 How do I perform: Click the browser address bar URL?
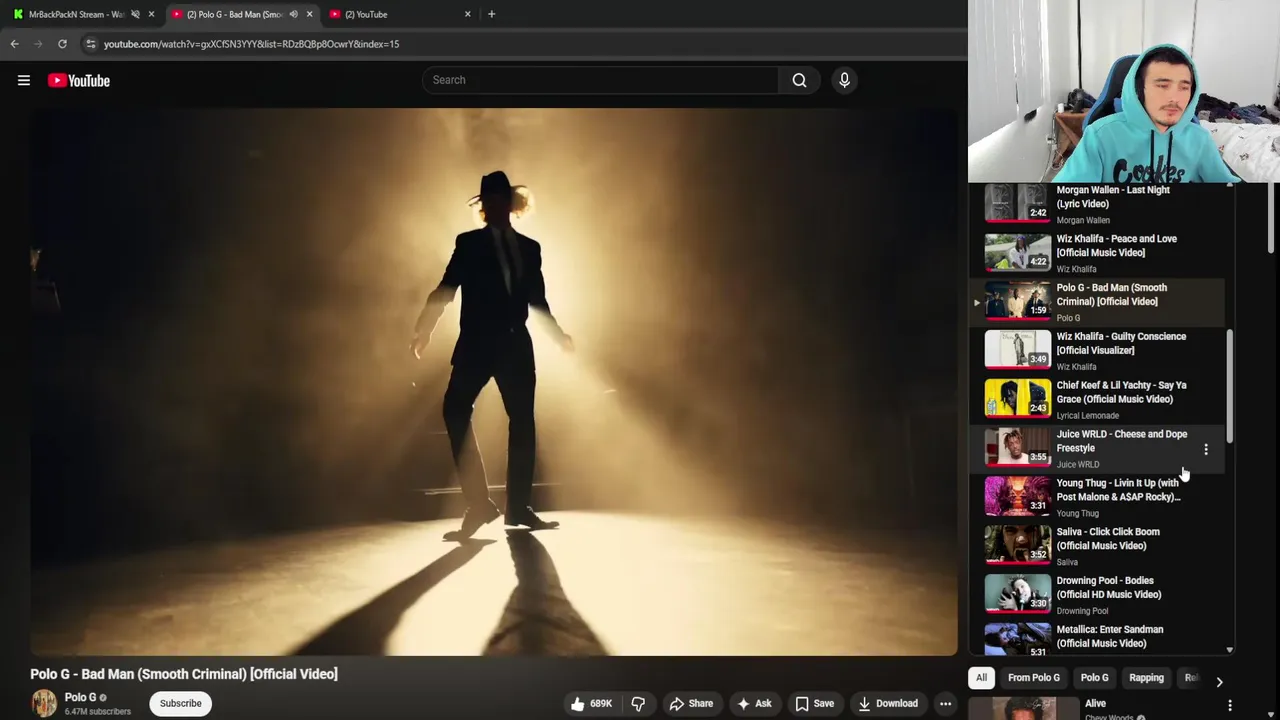251,44
